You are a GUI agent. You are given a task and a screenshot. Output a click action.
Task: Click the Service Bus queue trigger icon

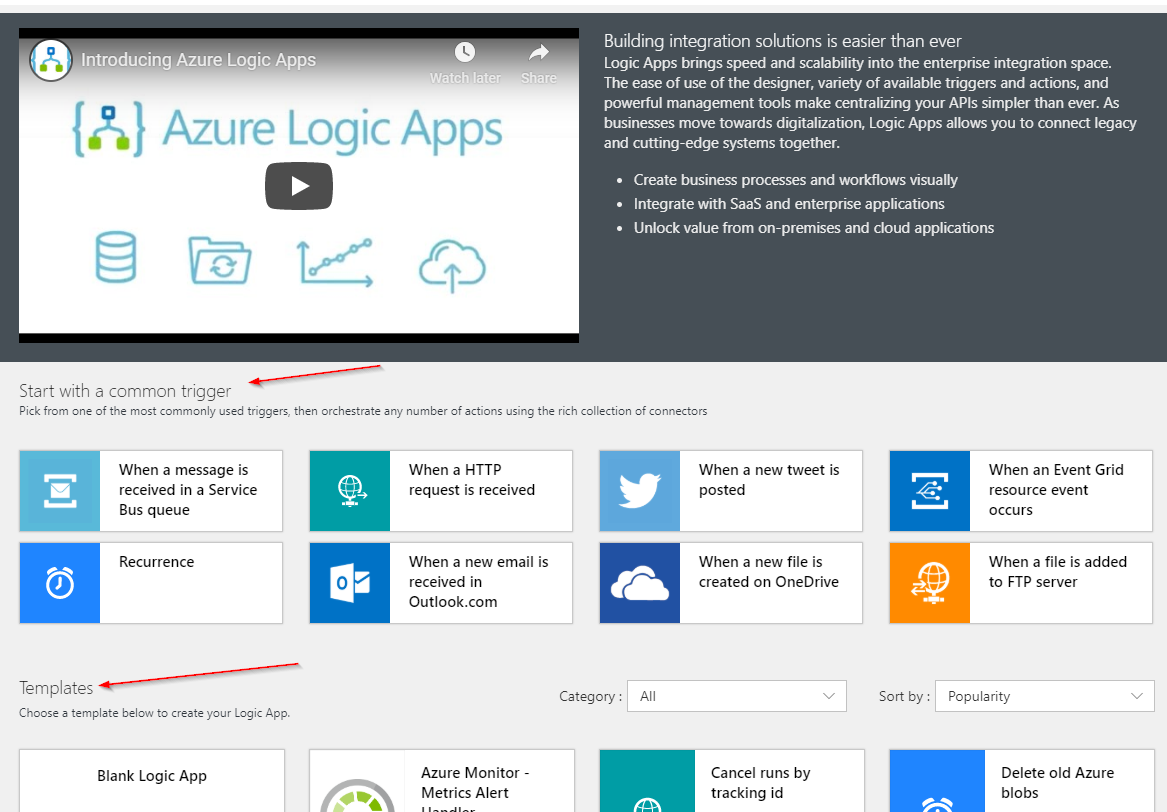pos(59,490)
